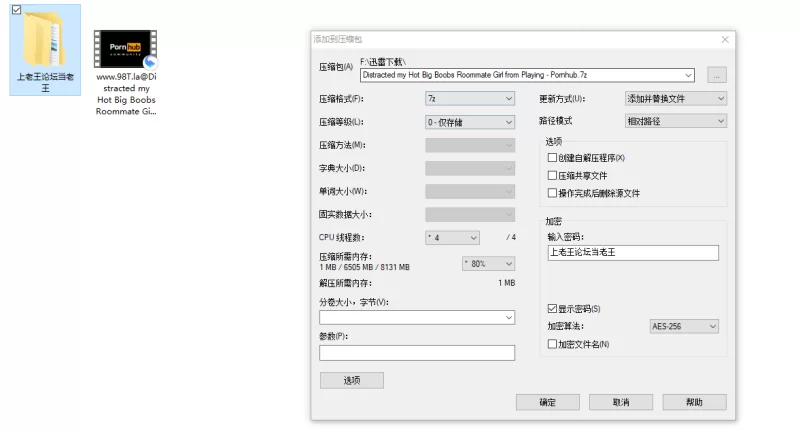Viewport: 800px width, 430px height.
Task: Enable 操作完成后删除源文件 option
Action: click(x=552, y=193)
